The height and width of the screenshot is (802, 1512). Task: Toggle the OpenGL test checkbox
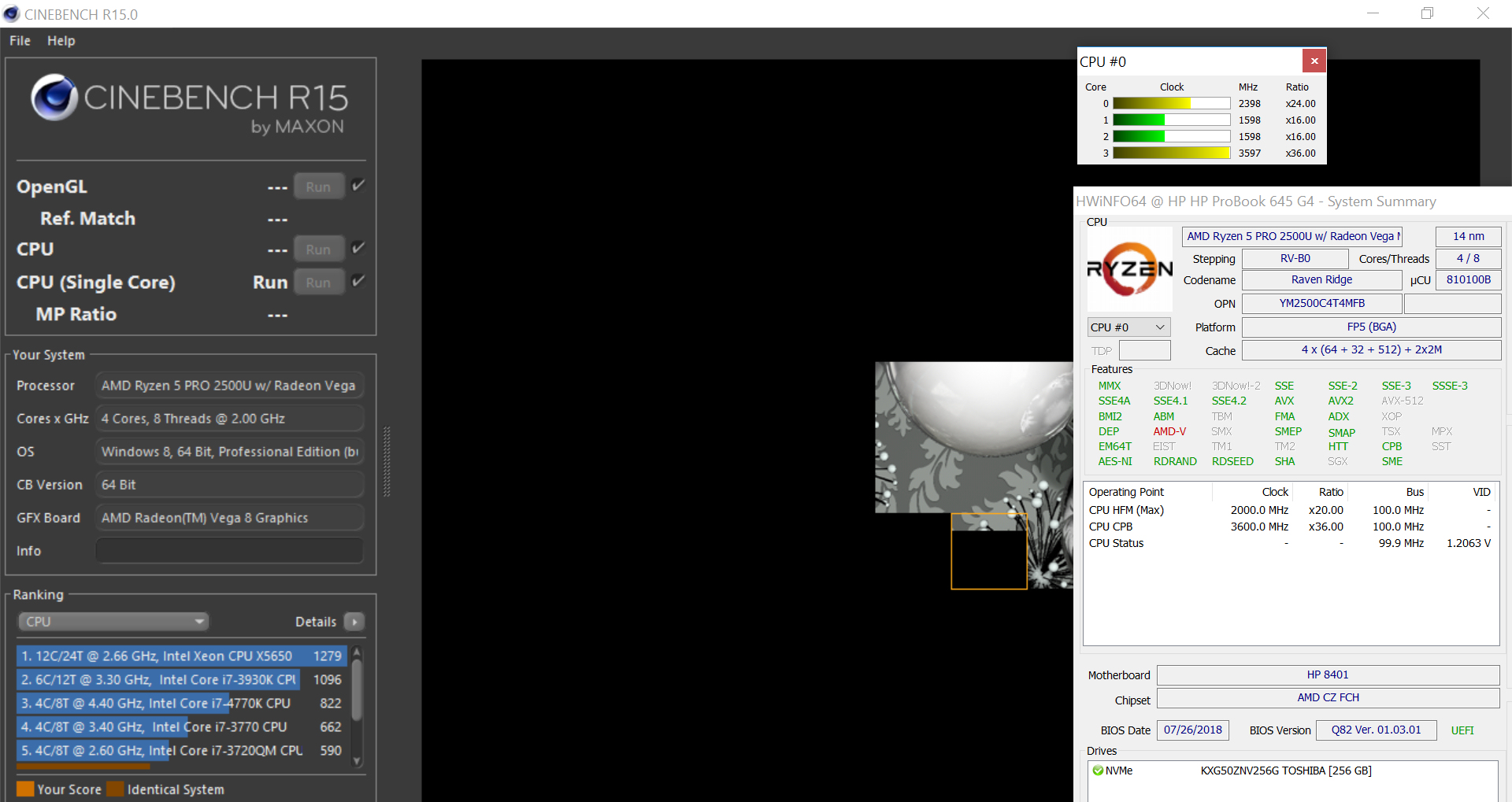coord(358,186)
